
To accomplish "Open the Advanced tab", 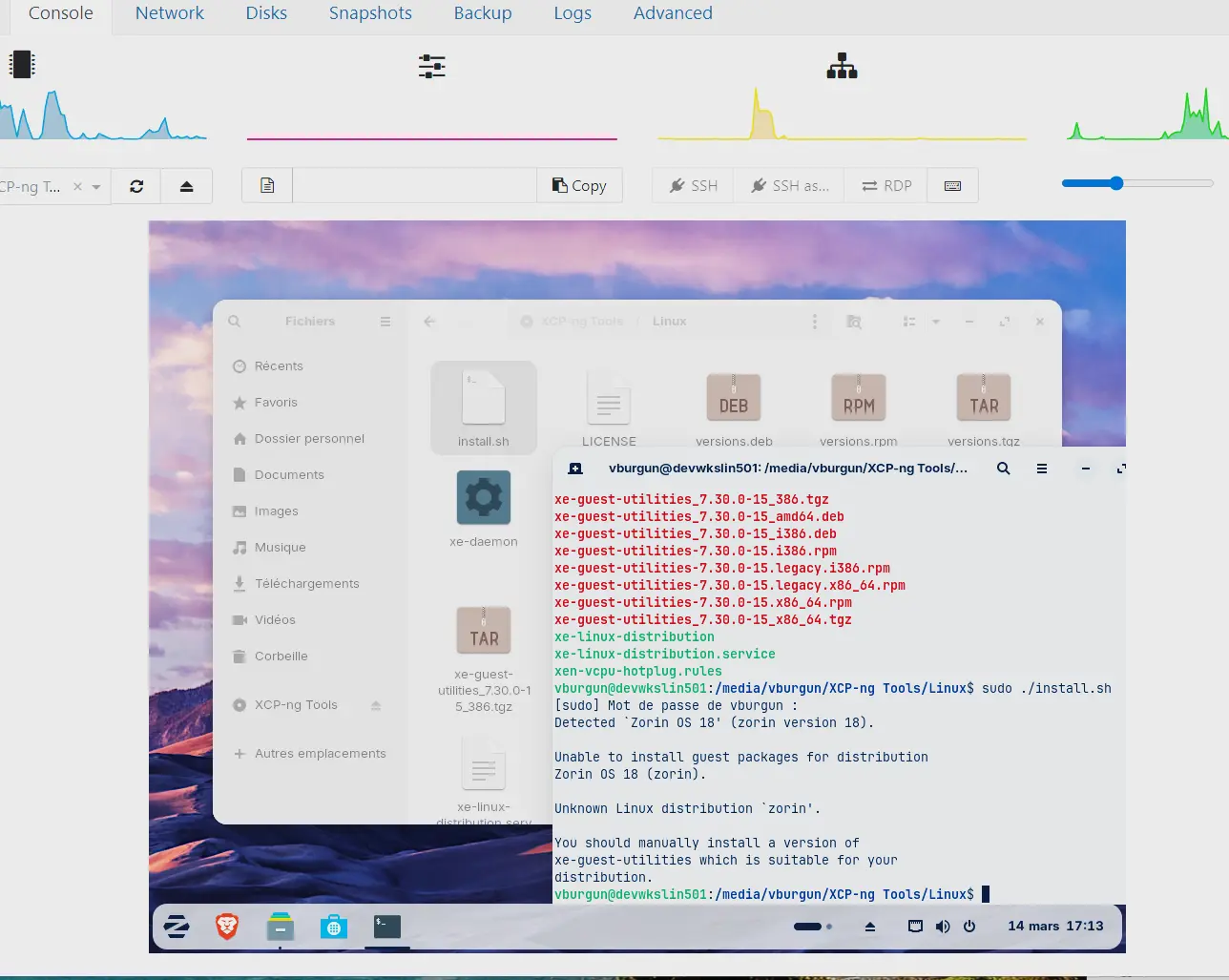I will point(673,13).
